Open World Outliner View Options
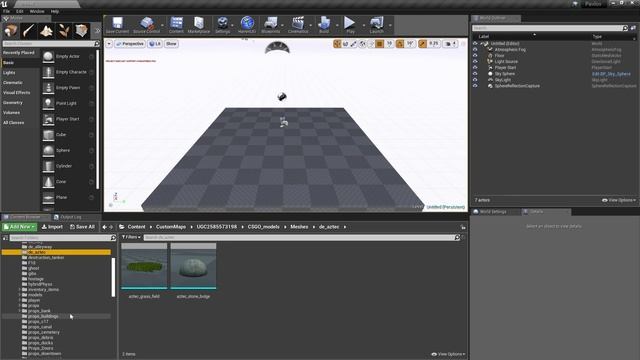The width and height of the screenshot is (640, 360). pyautogui.click(x=619, y=200)
